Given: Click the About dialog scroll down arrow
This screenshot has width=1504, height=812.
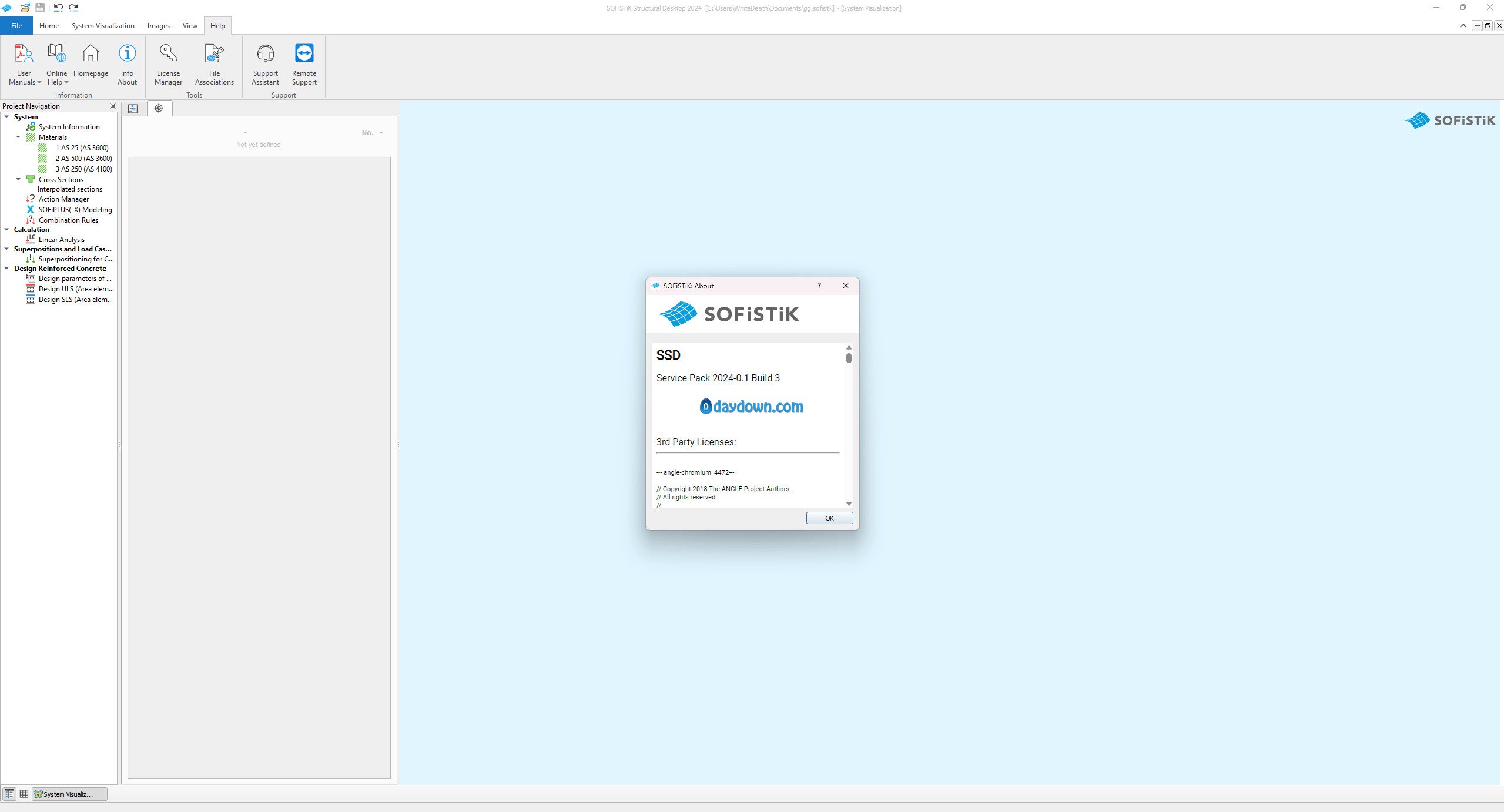Looking at the screenshot, I should click(849, 504).
